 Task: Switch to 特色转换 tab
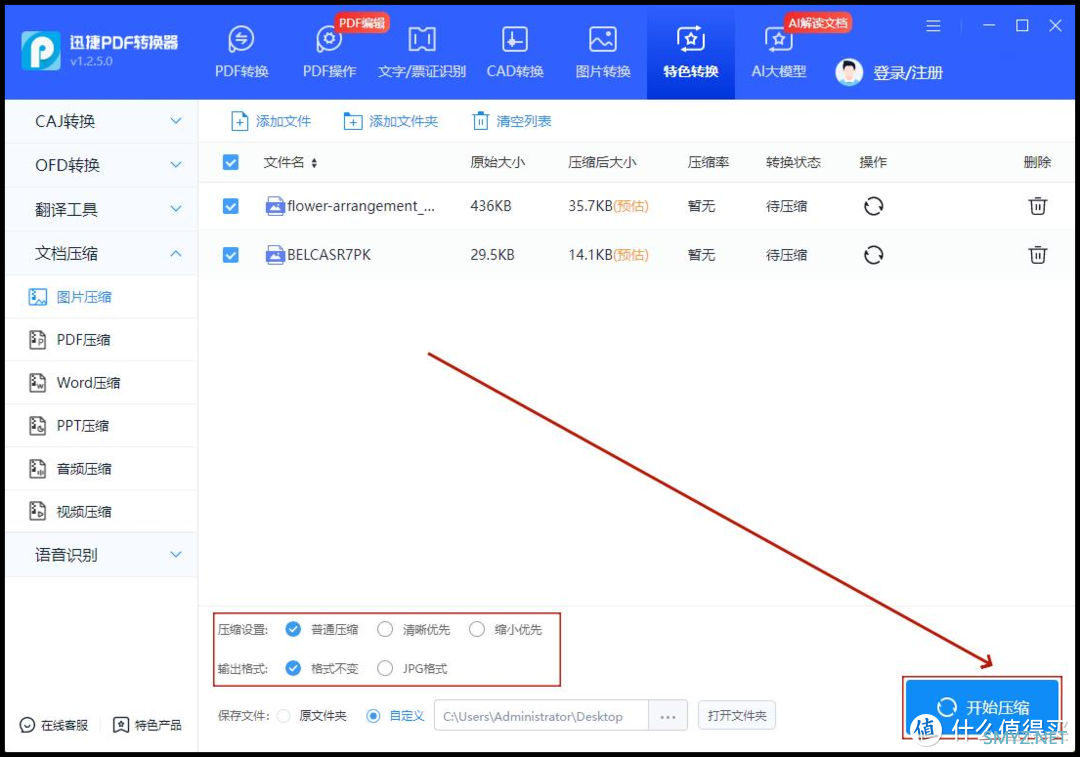[x=691, y=52]
